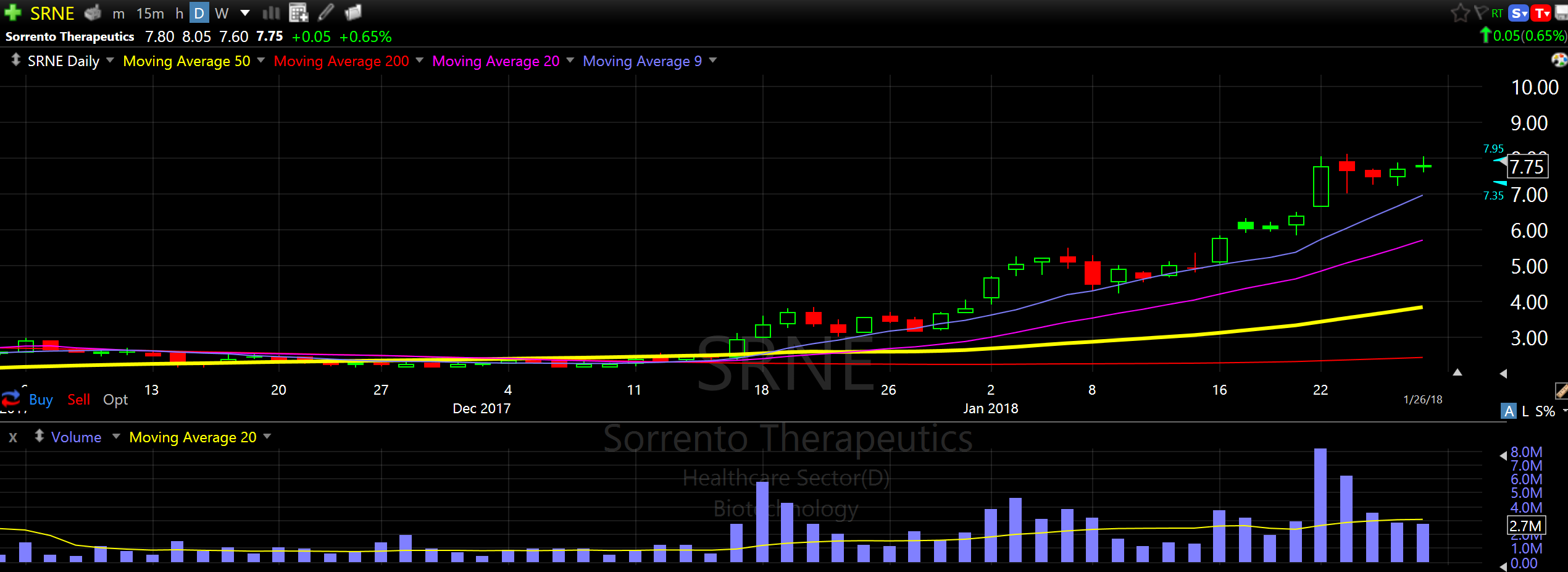
Task: Open the volume Moving Average 20 menu
Action: pyautogui.click(x=200, y=437)
